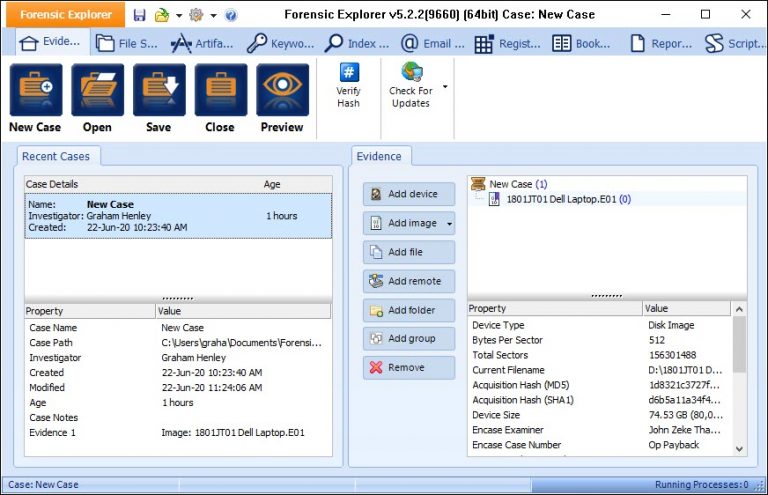The height and width of the screenshot is (495, 768).
Task: Select 1801JT01 Dell Laptop.E01 in evidence tree
Action: point(567,199)
